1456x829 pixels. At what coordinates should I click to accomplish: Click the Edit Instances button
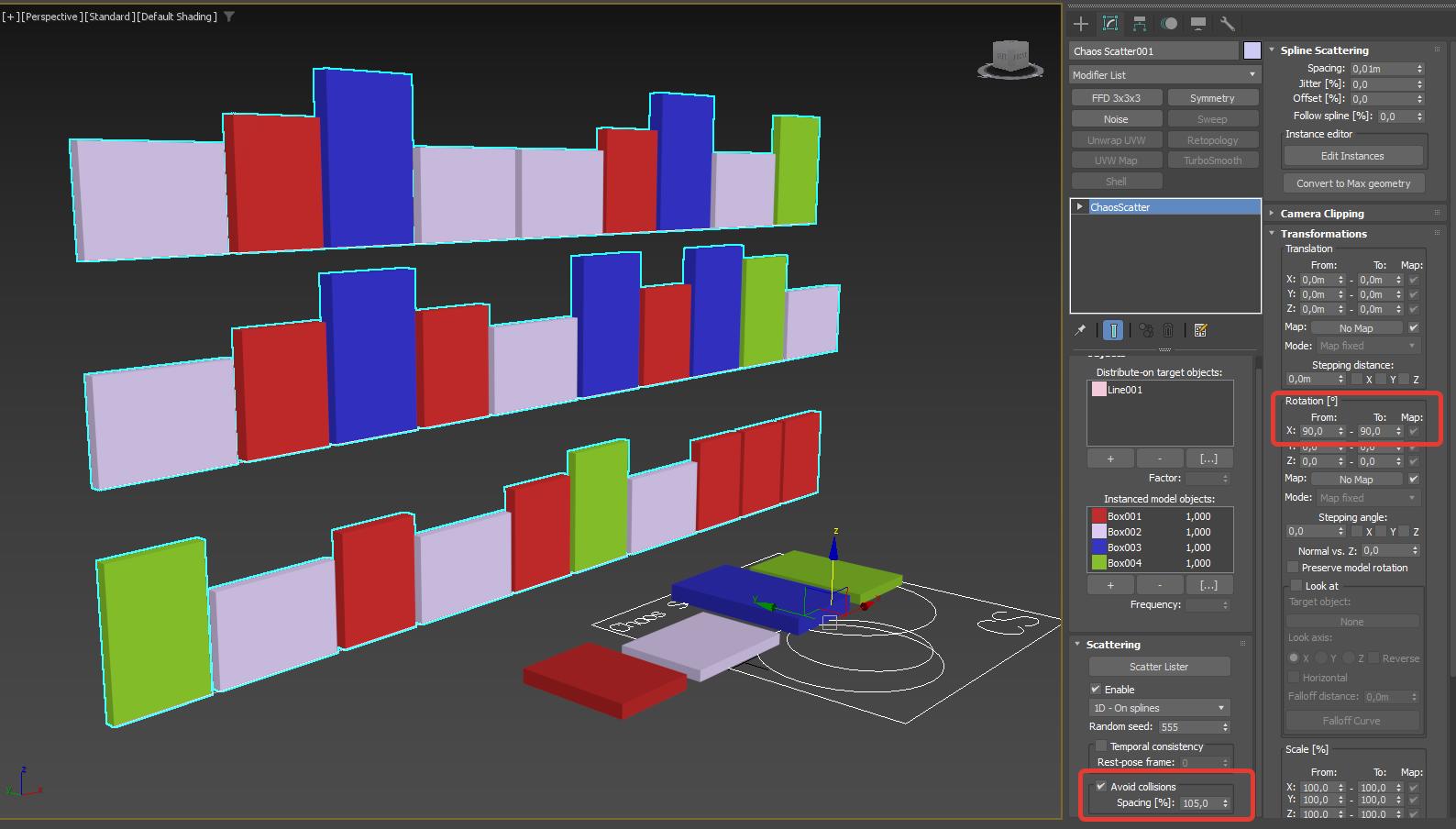pyautogui.click(x=1352, y=156)
